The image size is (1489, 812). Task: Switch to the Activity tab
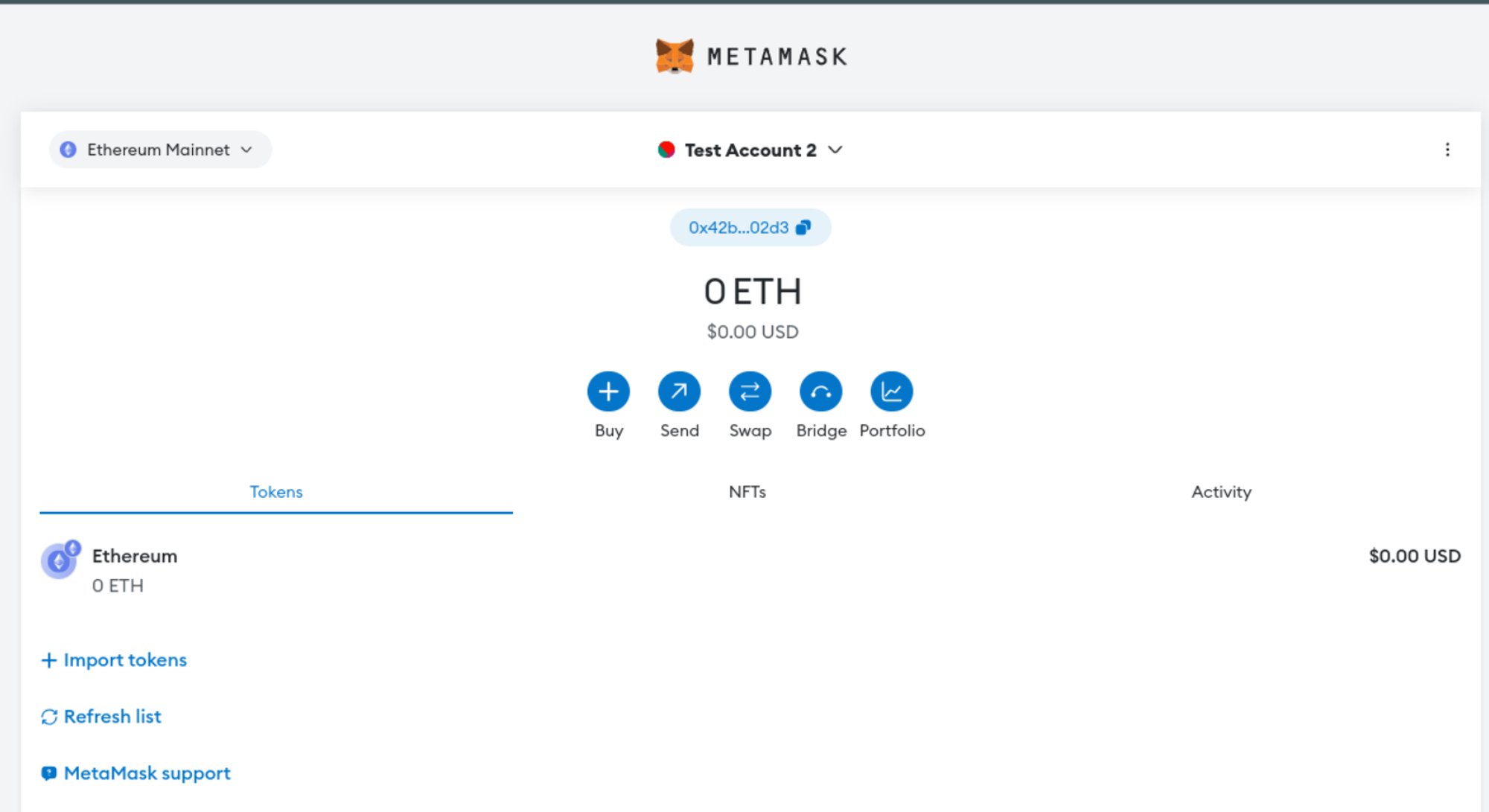[x=1221, y=492]
